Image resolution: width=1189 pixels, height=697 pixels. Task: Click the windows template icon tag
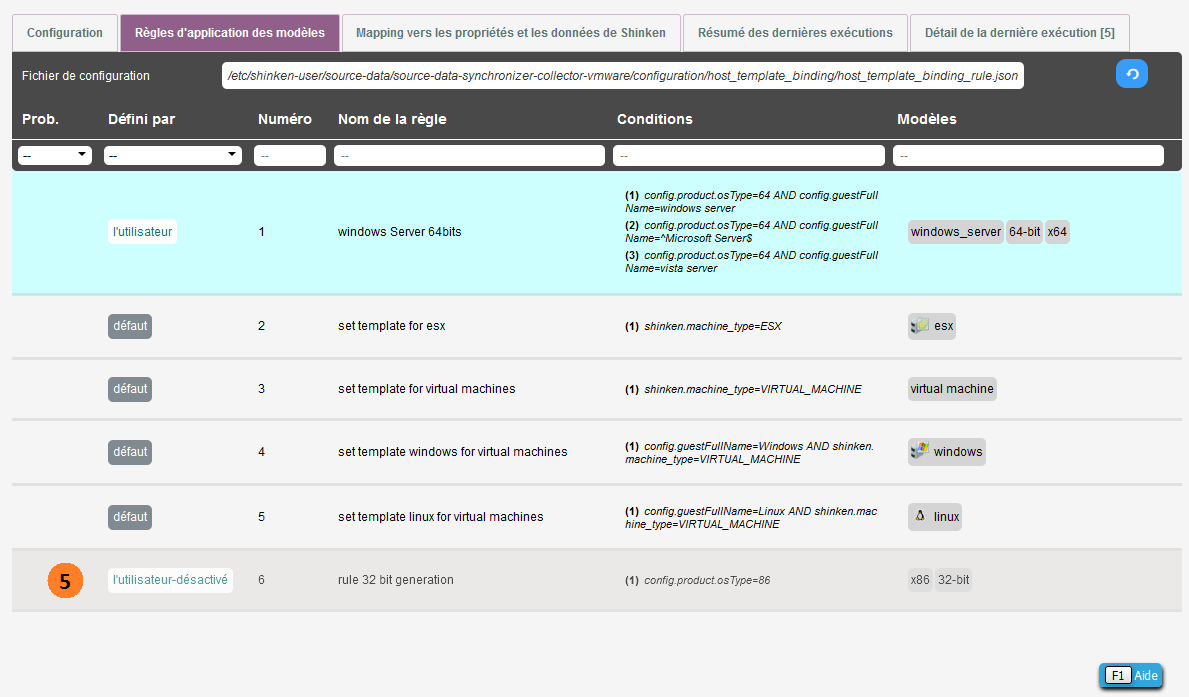tap(946, 452)
